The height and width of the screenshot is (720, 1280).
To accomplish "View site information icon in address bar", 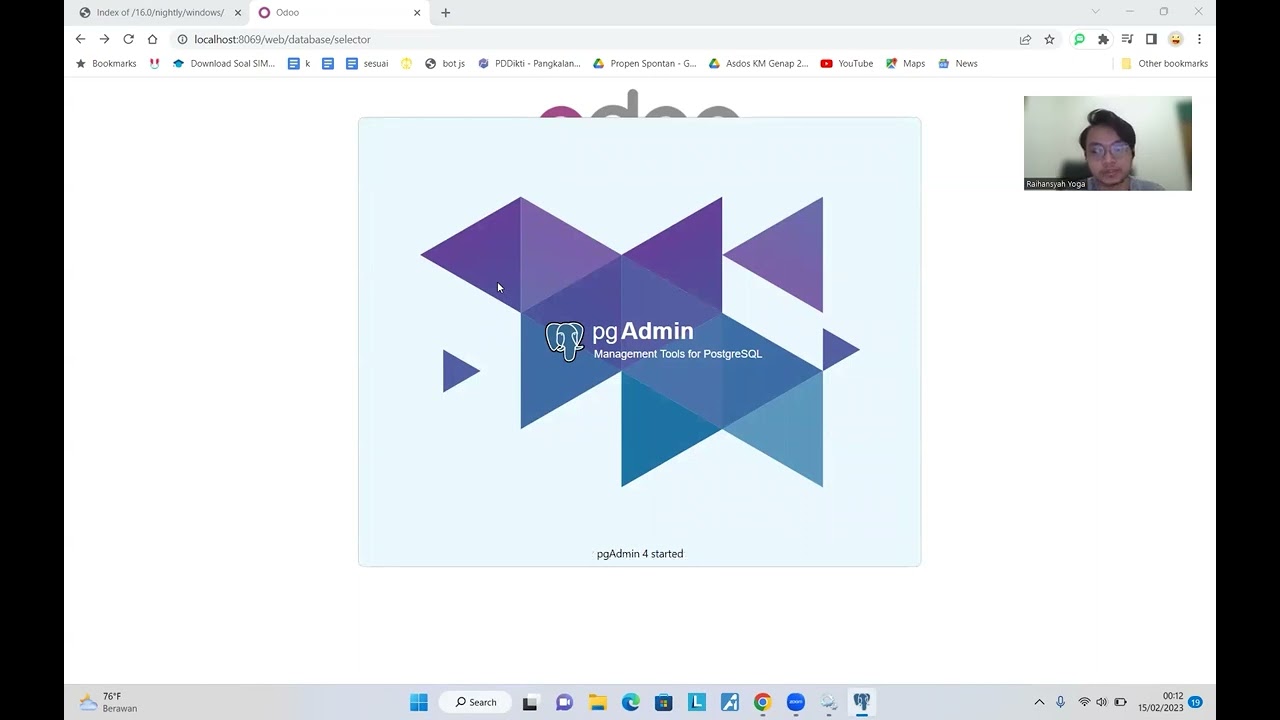I will click(182, 39).
